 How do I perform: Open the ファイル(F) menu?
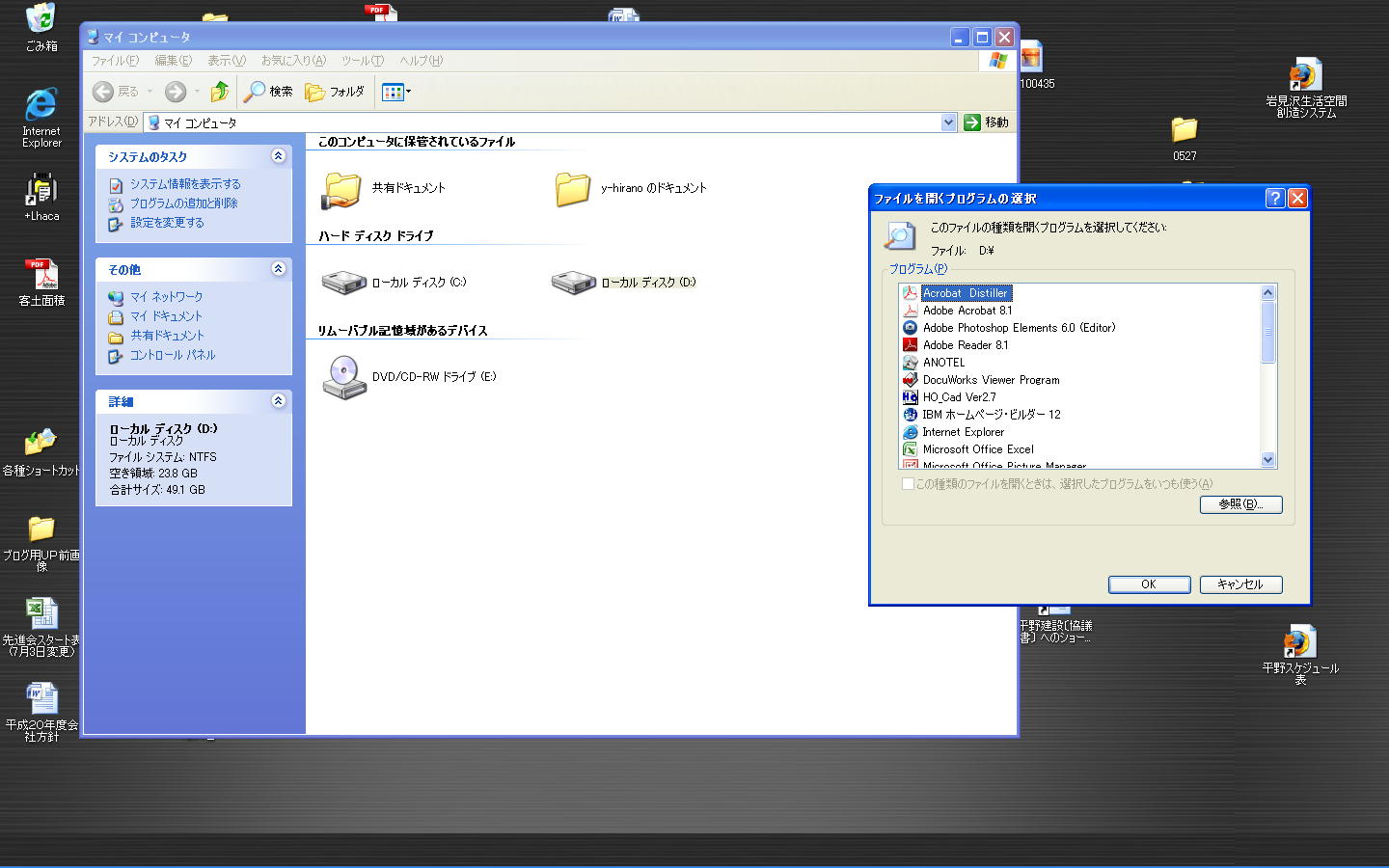click(115, 61)
